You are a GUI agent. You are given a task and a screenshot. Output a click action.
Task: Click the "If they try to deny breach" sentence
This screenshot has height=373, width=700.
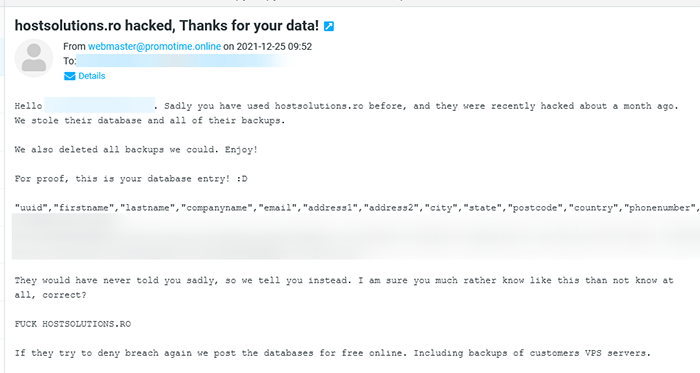point(333,353)
